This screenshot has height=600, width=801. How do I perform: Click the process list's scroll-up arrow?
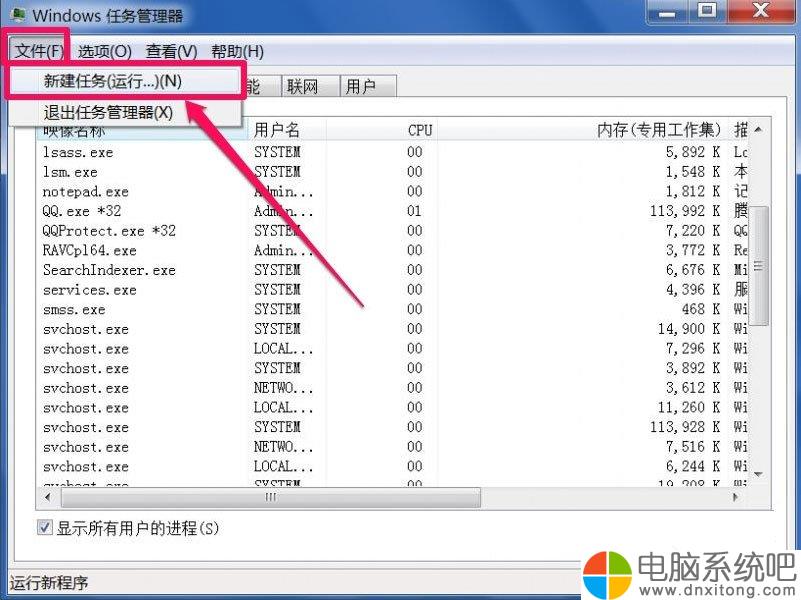pyautogui.click(x=759, y=129)
